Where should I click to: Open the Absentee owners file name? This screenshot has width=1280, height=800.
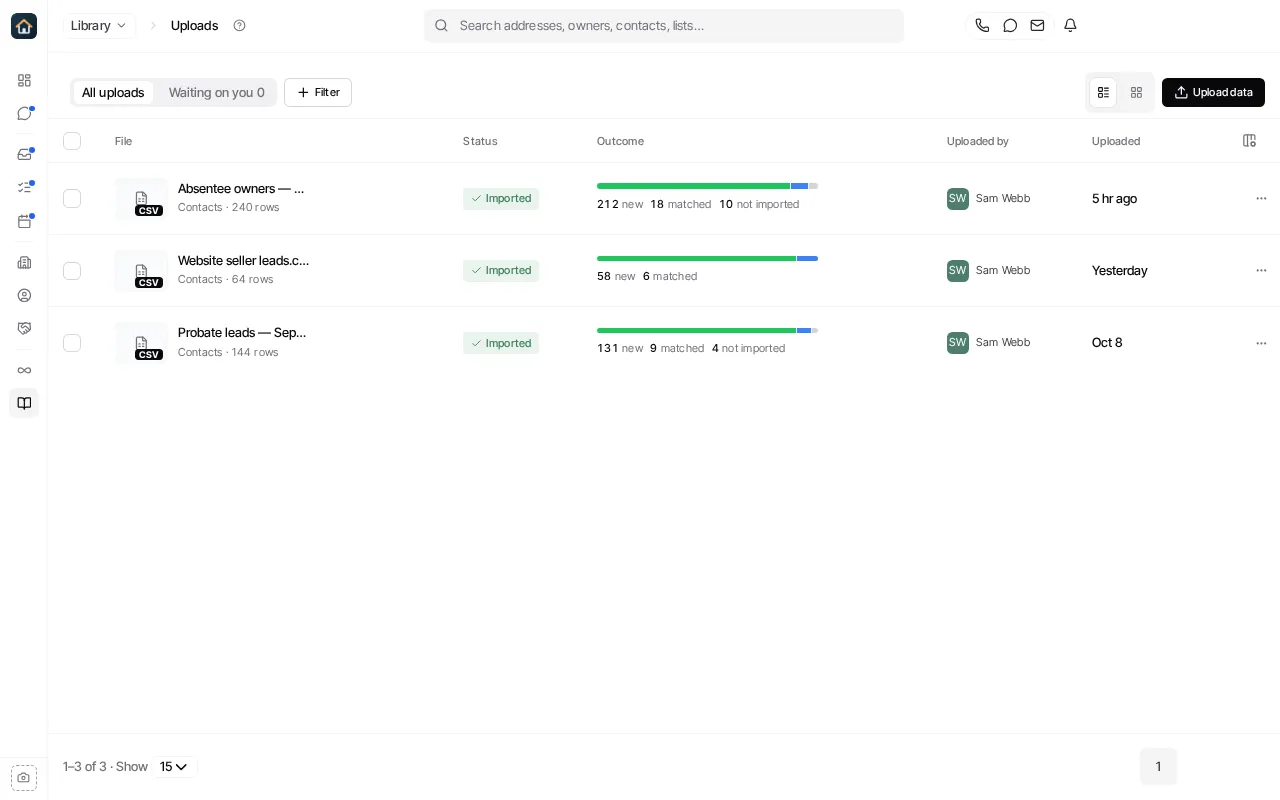click(241, 188)
